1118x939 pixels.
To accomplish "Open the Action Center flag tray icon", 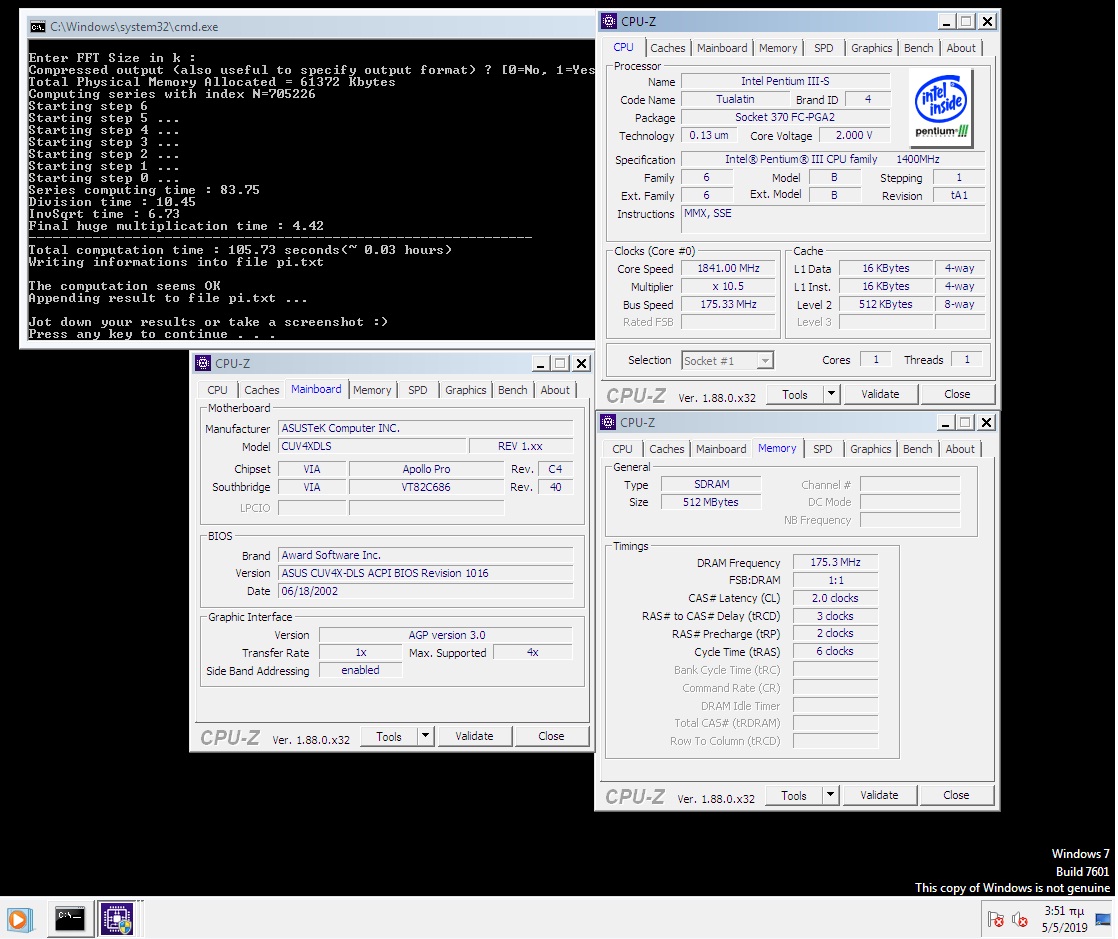I will click(996, 920).
